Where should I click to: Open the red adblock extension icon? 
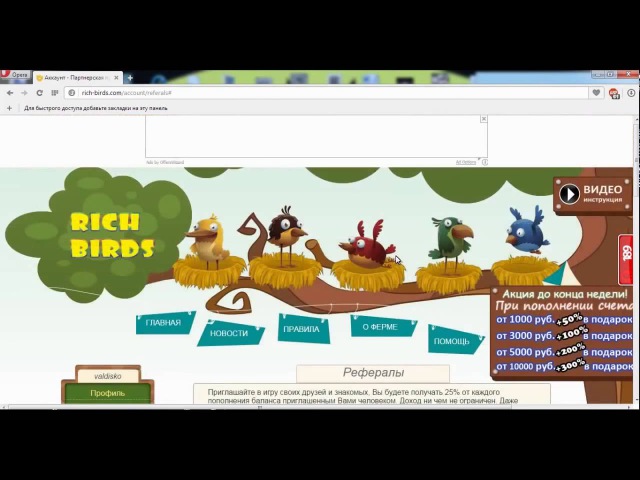614,93
